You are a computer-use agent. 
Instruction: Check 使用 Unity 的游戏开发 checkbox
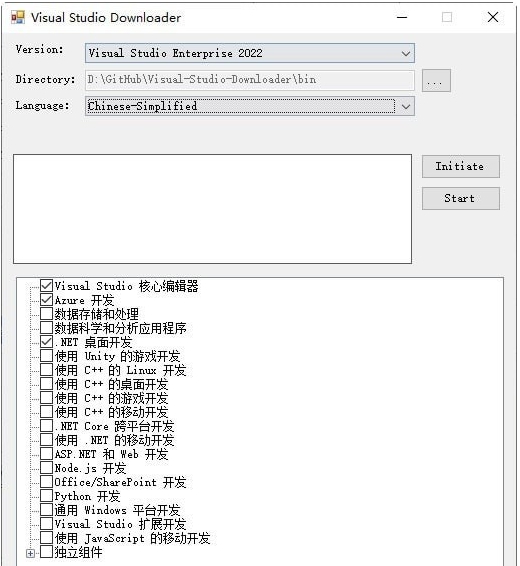47,356
